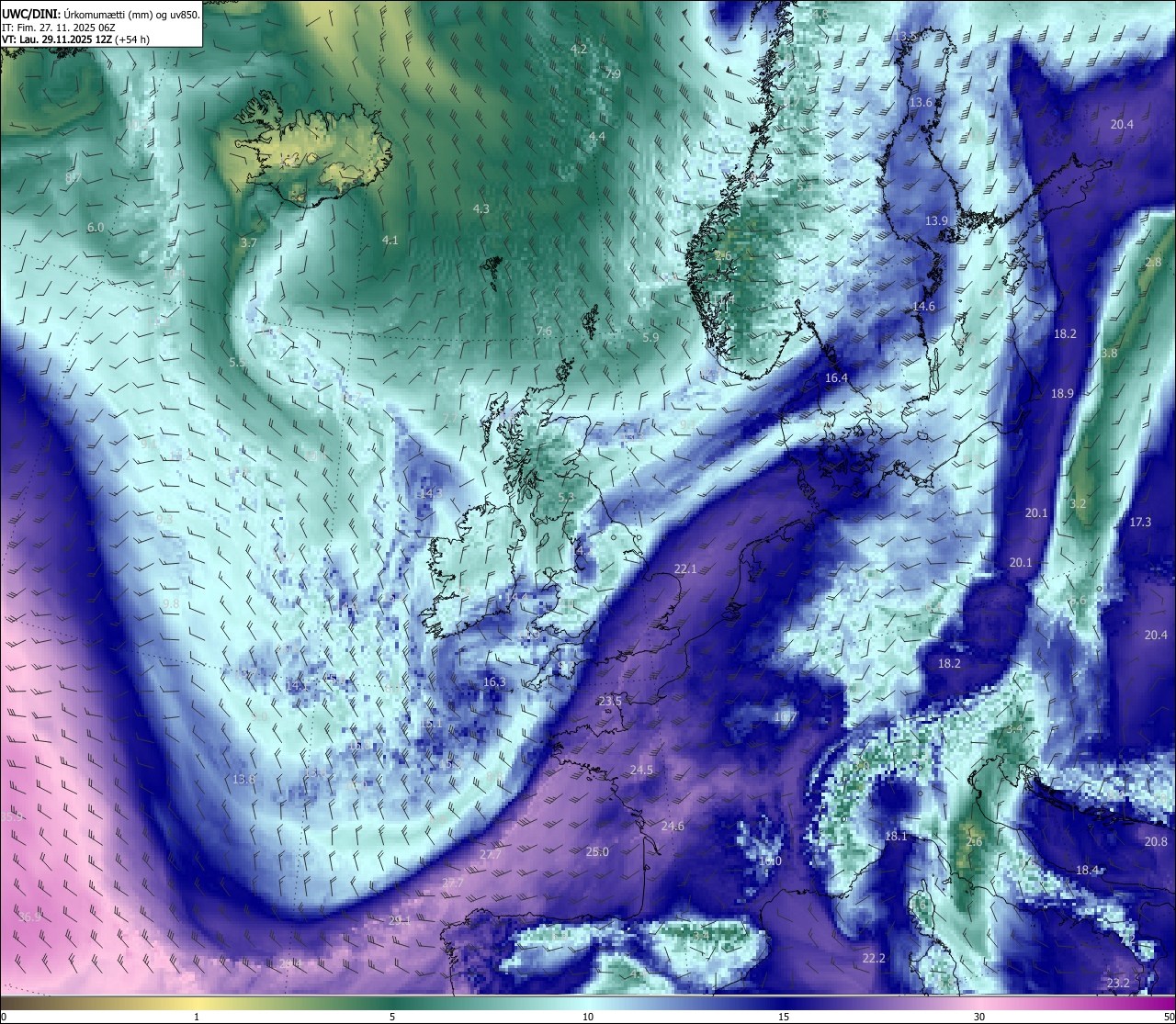The height and width of the screenshot is (1024, 1176).
Task: Click the 23.2 map value
Action: [x=1118, y=984]
